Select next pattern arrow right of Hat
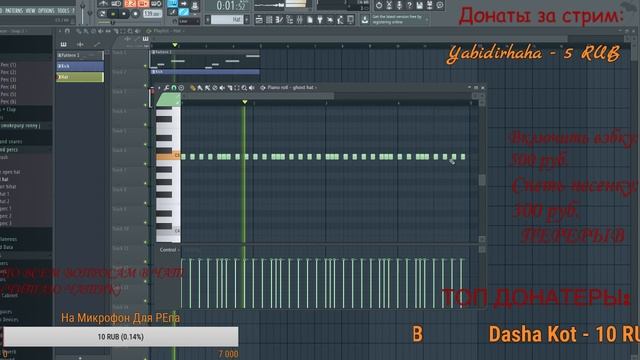 (247, 20)
